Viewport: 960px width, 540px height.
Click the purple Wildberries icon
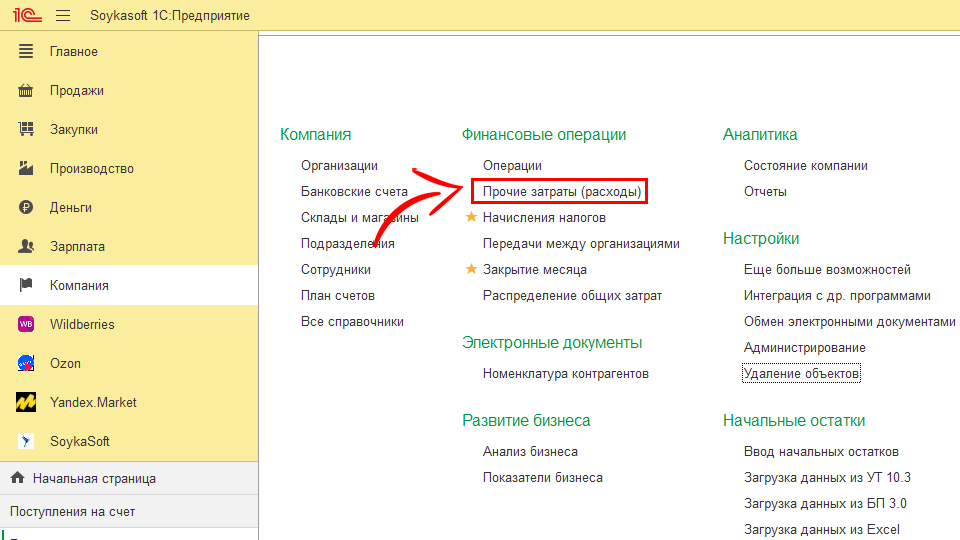[27, 325]
